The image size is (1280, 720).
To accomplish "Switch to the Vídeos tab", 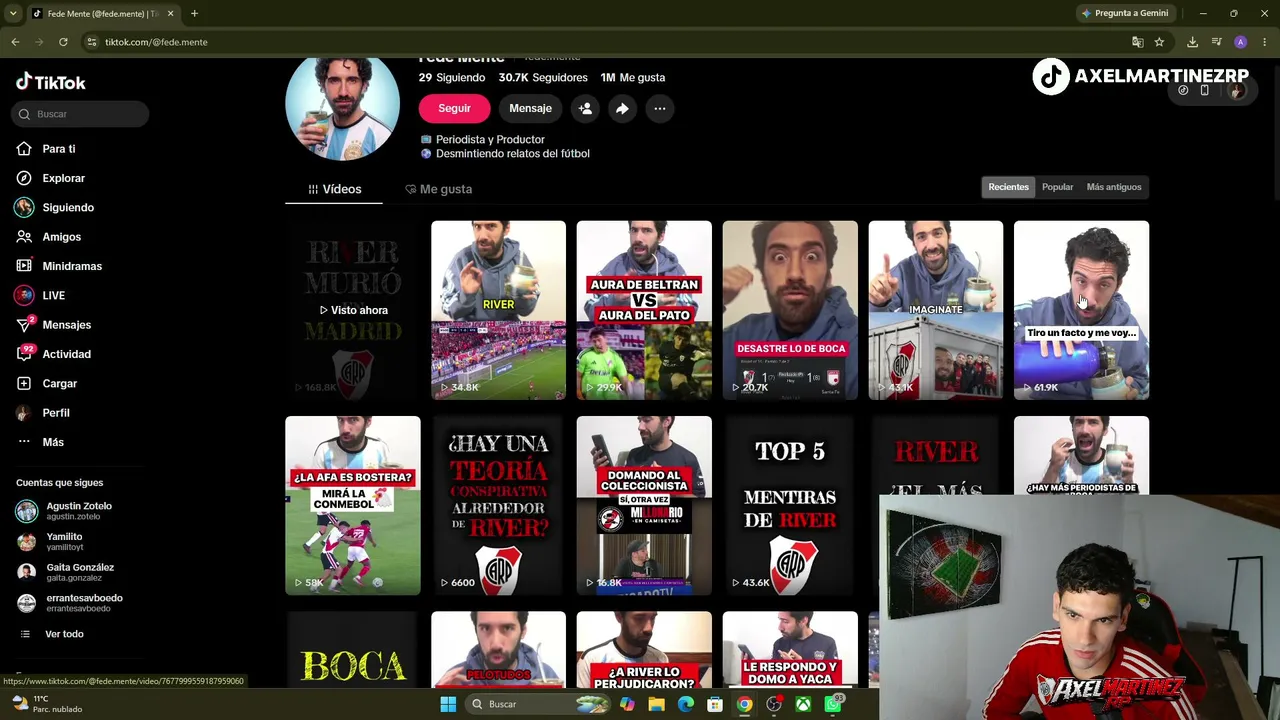I will point(334,189).
